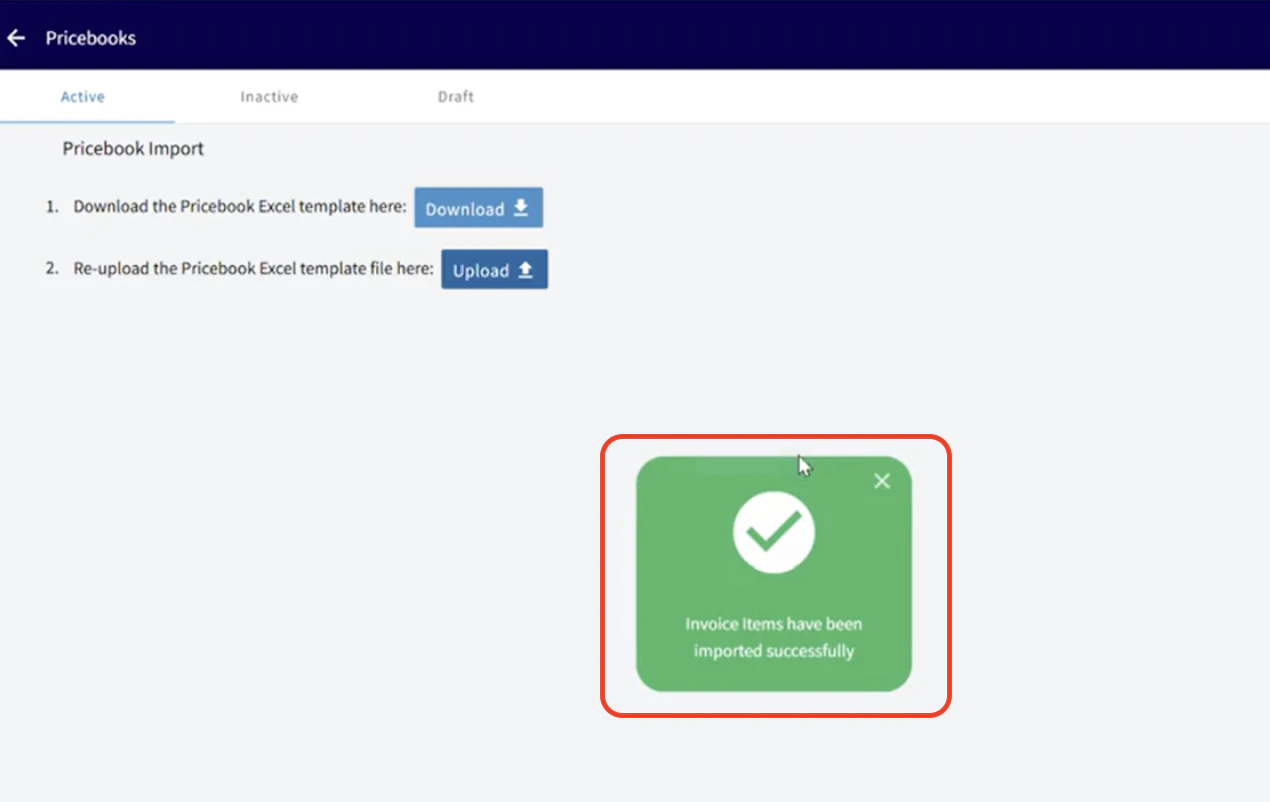
Task: Click the 'Pricebooks' header title
Action: (x=91, y=38)
